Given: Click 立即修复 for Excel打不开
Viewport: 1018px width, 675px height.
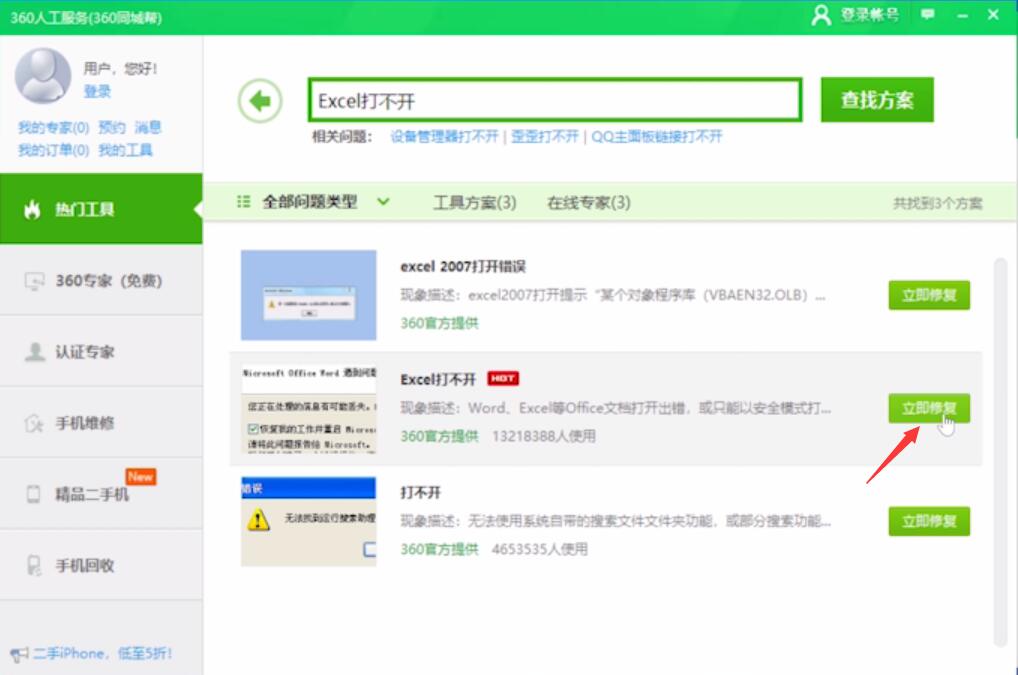Looking at the screenshot, I should (x=929, y=408).
